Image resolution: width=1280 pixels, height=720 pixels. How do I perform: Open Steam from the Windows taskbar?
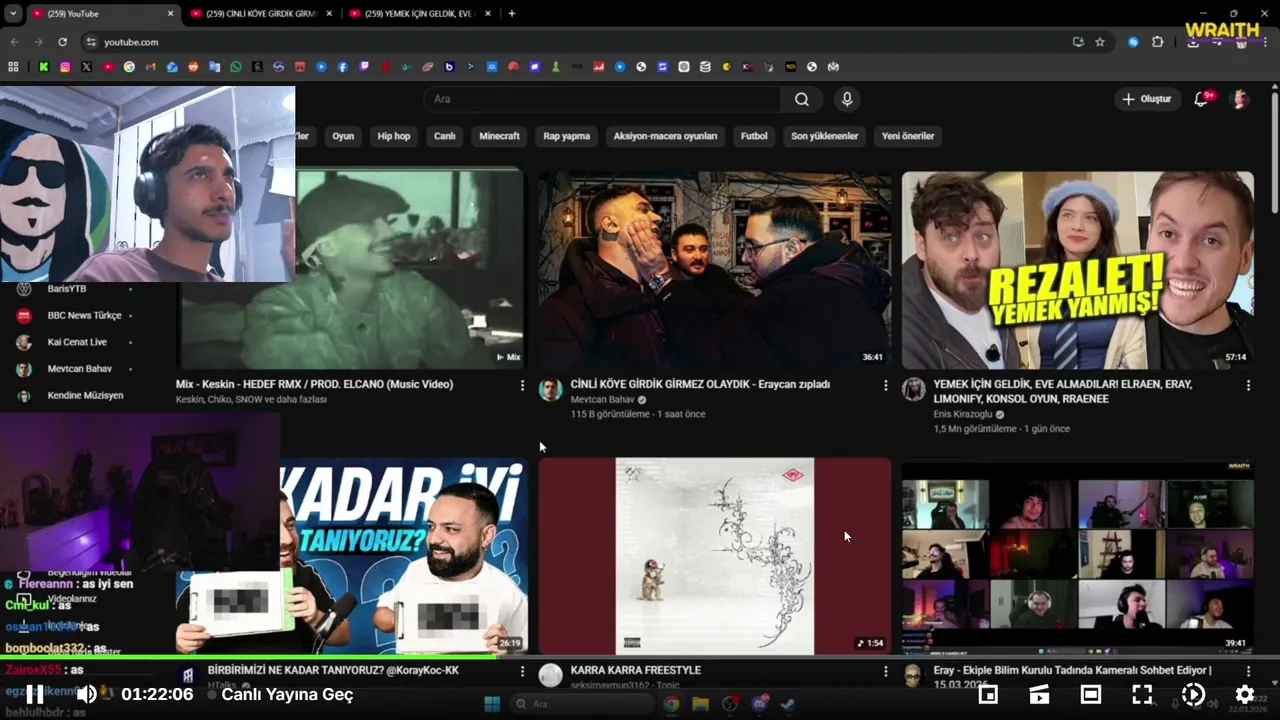click(787, 704)
